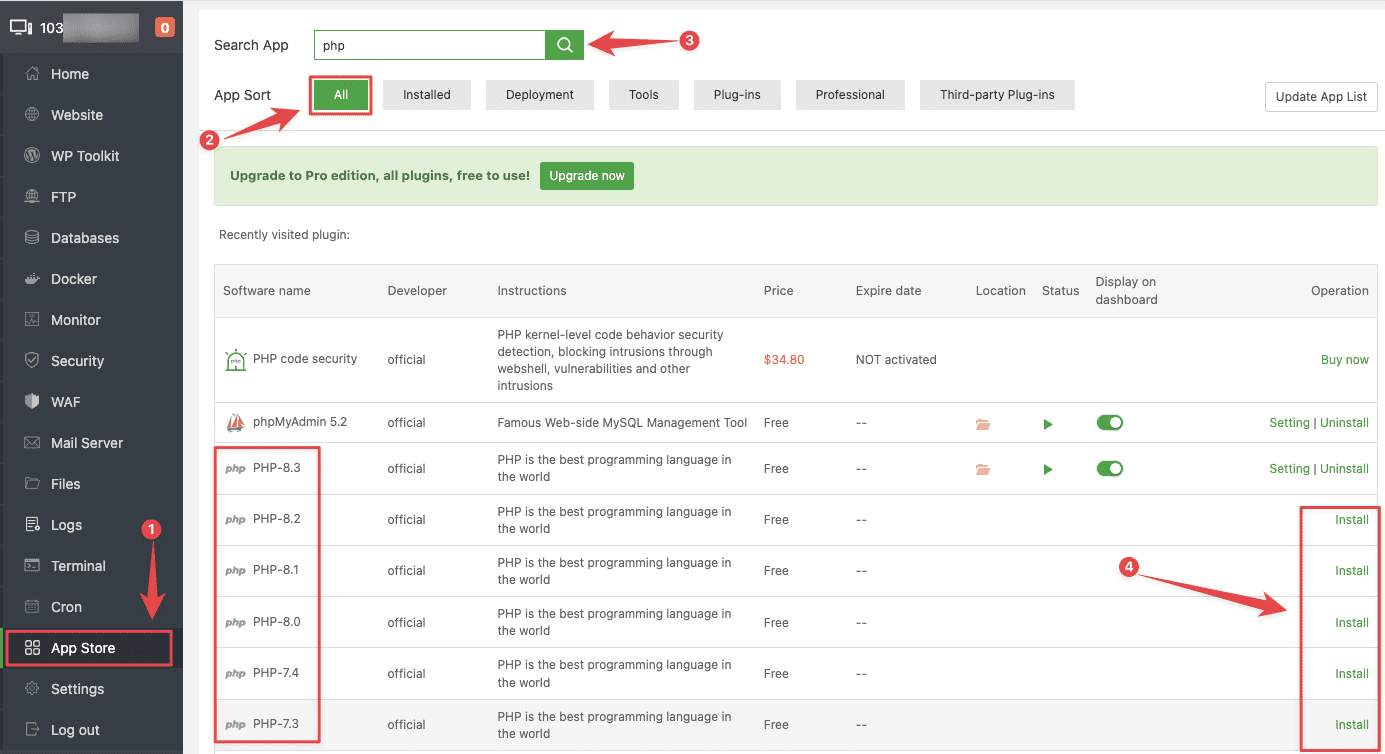Select the Plug-ins app sort tab

tap(737, 95)
